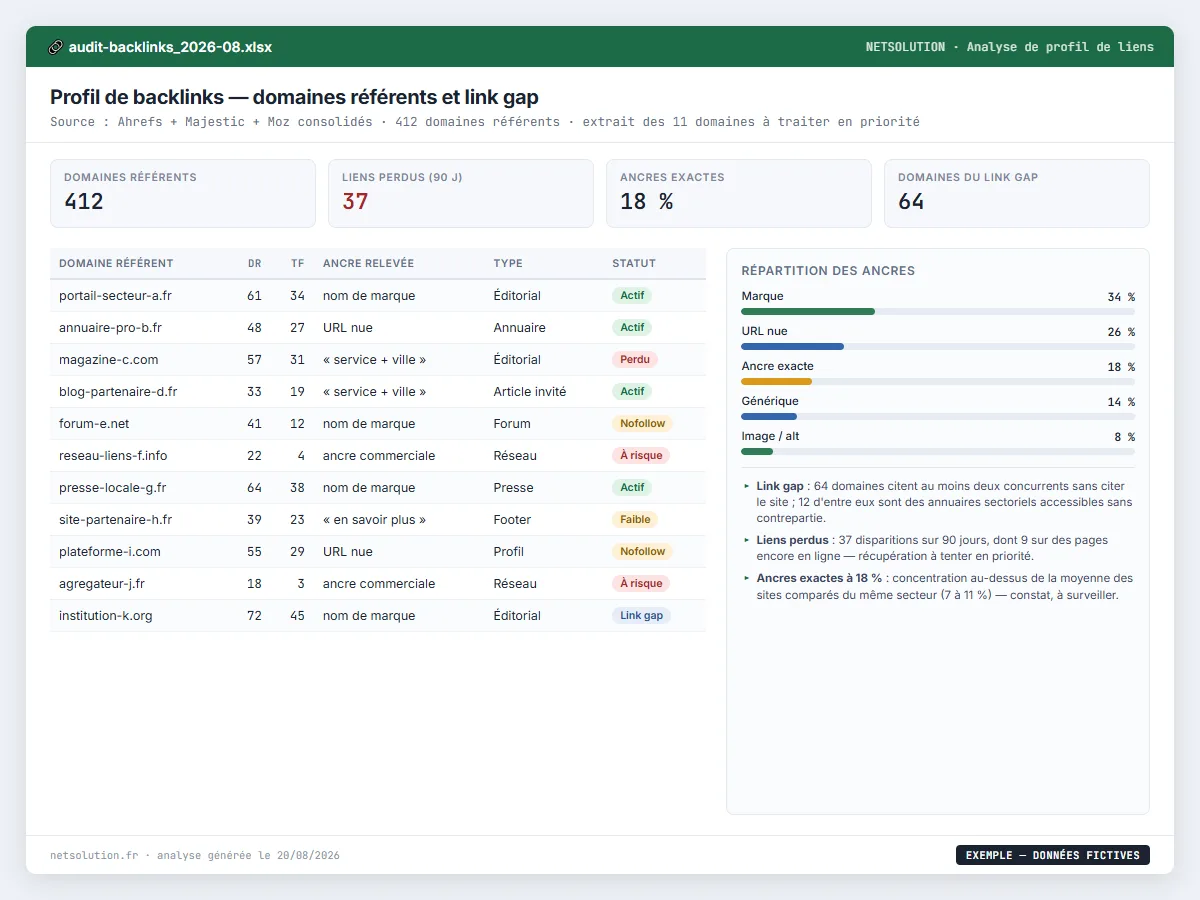Click the Exemple — données fictives badge
This screenshot has width=1200, height=900.
tap(1053, 855)
